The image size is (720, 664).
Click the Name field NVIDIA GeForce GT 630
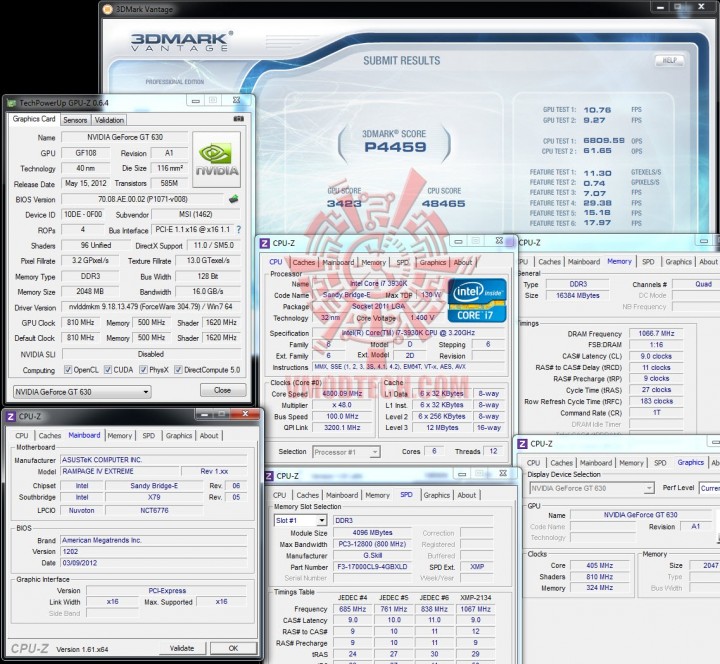coord(125,137)
